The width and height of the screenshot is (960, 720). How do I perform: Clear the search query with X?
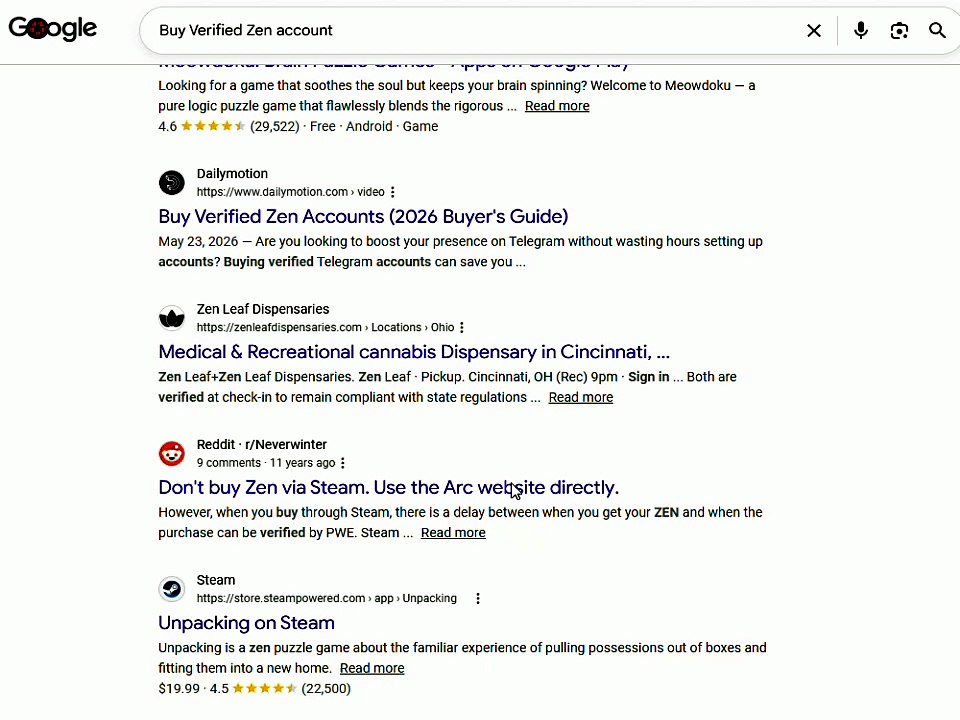coord(814,31)
